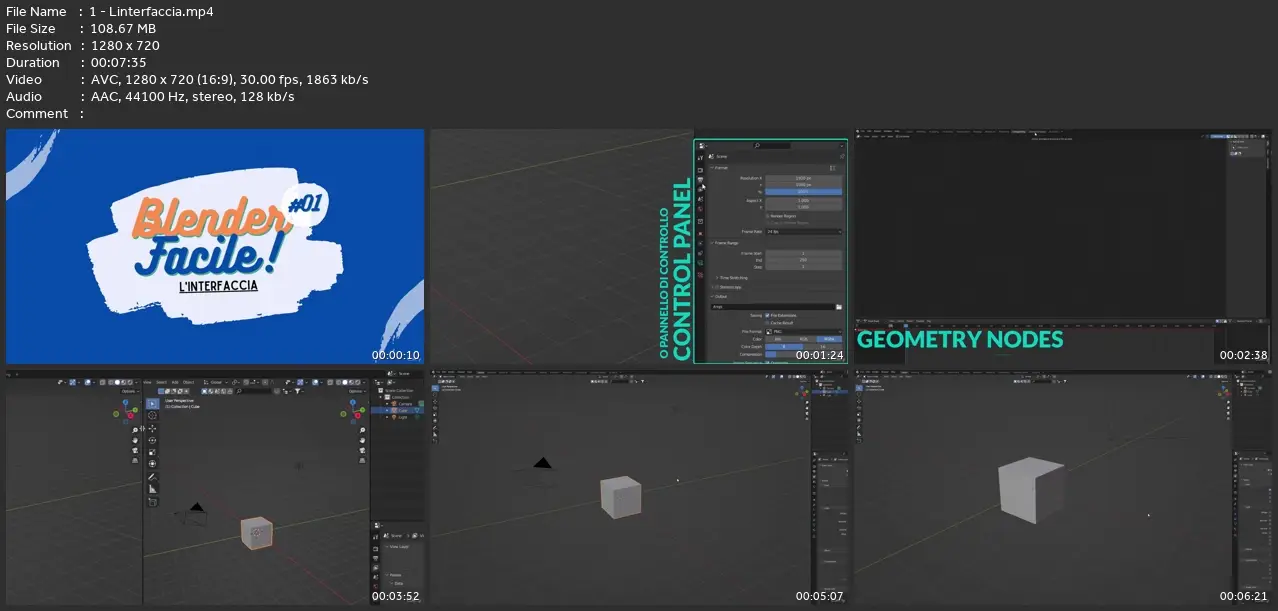Open the Add menu in 00:03:52 frame

point(174,382)
